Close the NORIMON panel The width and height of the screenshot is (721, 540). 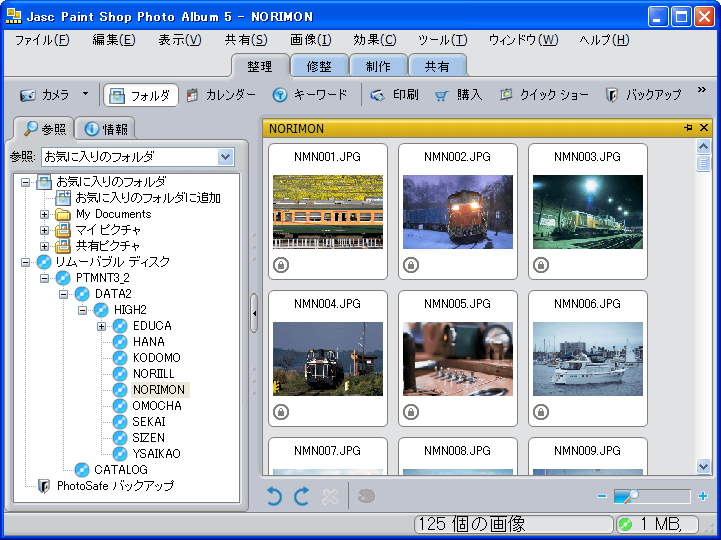click(x=704, y=127)
